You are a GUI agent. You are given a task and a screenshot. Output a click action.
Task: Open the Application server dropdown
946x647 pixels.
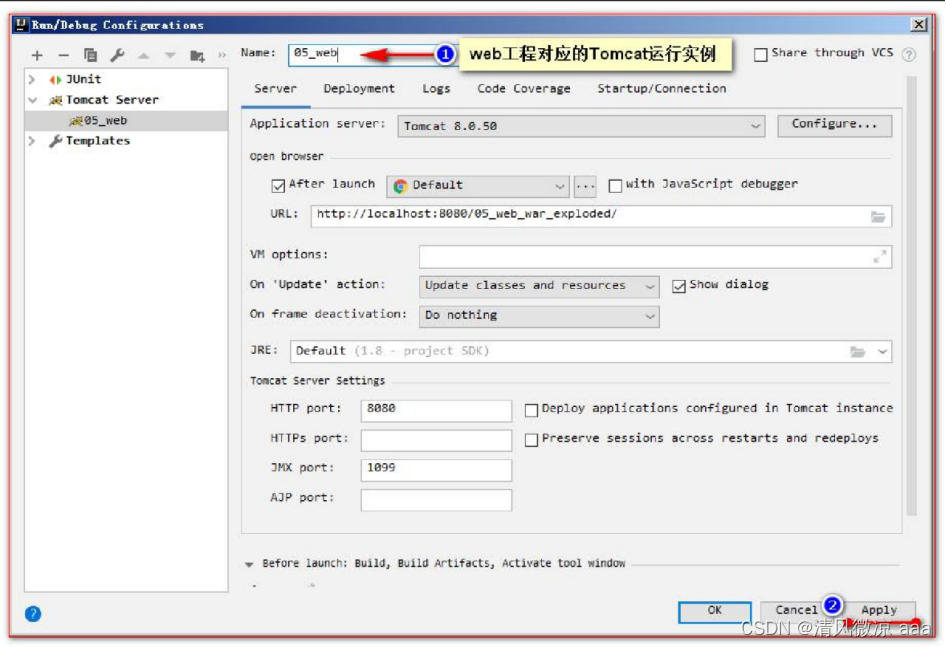[581, 126]
